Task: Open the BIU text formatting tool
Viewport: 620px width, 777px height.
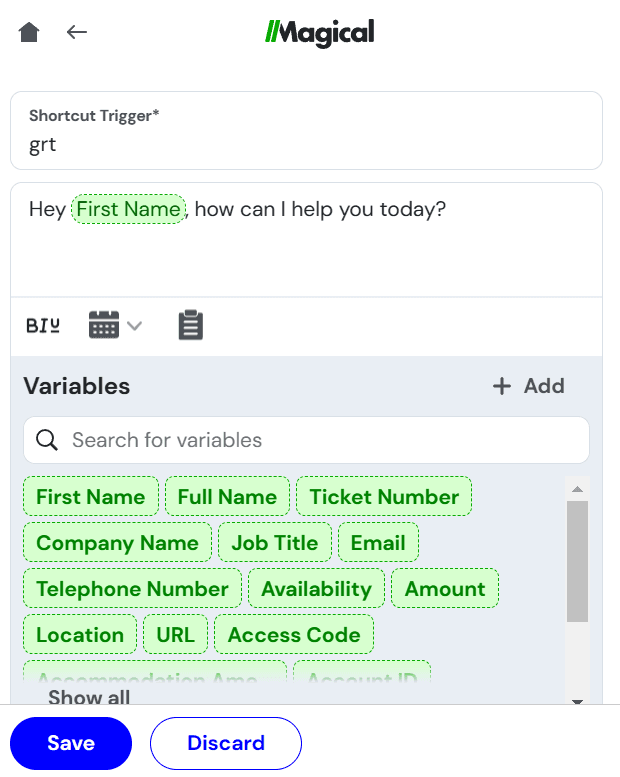Action: (x=43, y=325)
